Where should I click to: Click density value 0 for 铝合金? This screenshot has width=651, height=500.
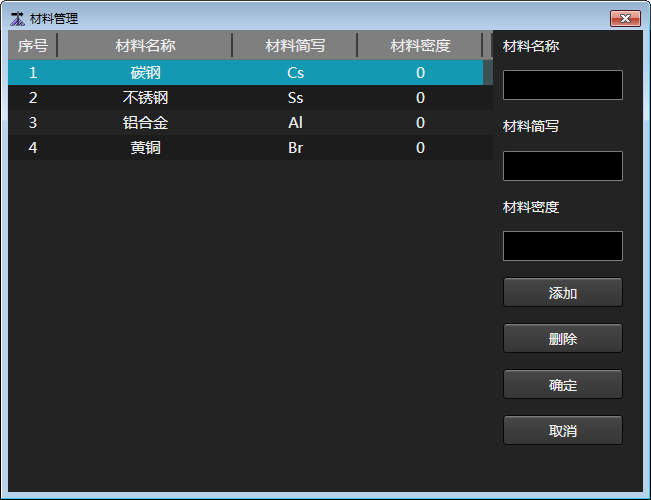[420, 123]
